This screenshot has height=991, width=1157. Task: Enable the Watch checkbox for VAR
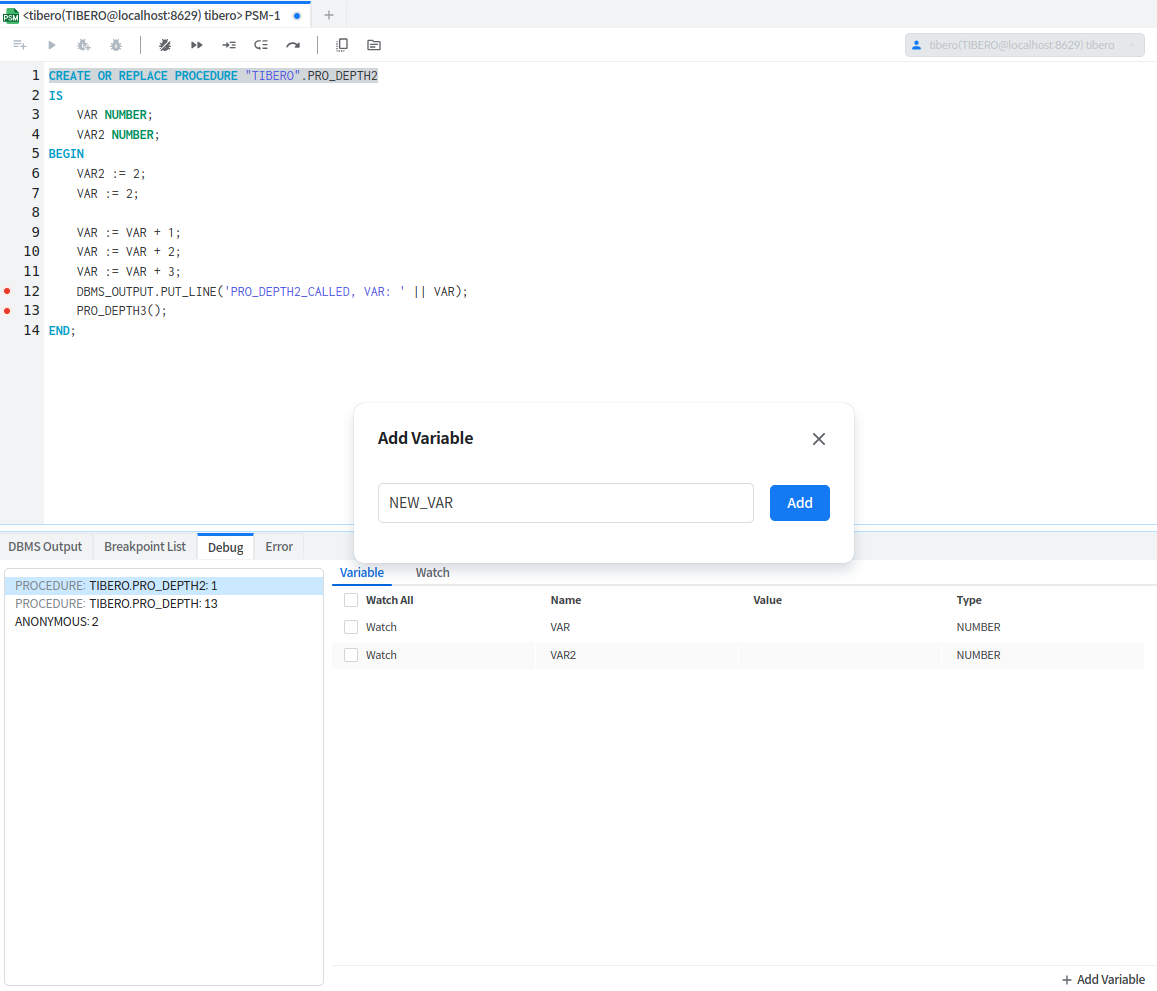(x=351, y=627)
